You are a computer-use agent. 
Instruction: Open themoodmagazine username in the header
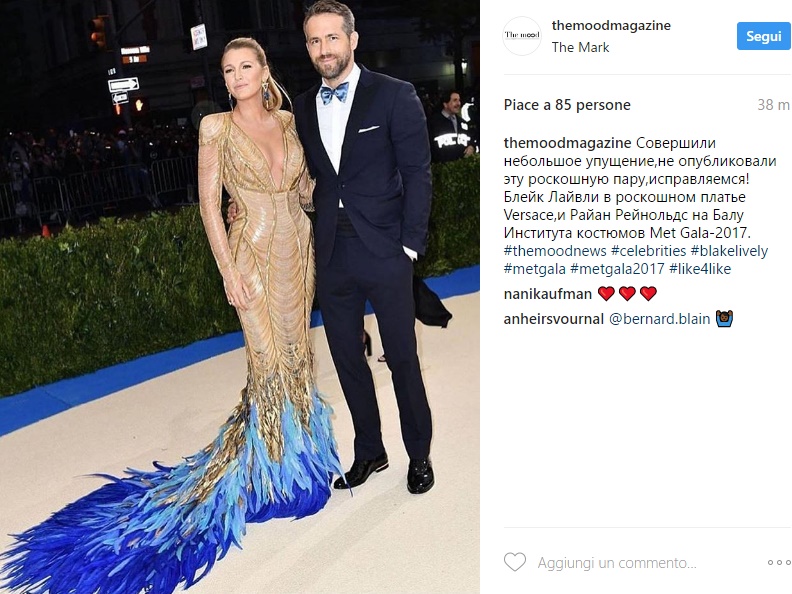(611, 25)
